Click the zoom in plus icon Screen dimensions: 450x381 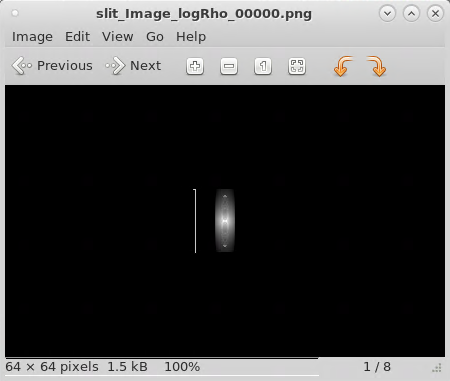click(x=195, y=66)
